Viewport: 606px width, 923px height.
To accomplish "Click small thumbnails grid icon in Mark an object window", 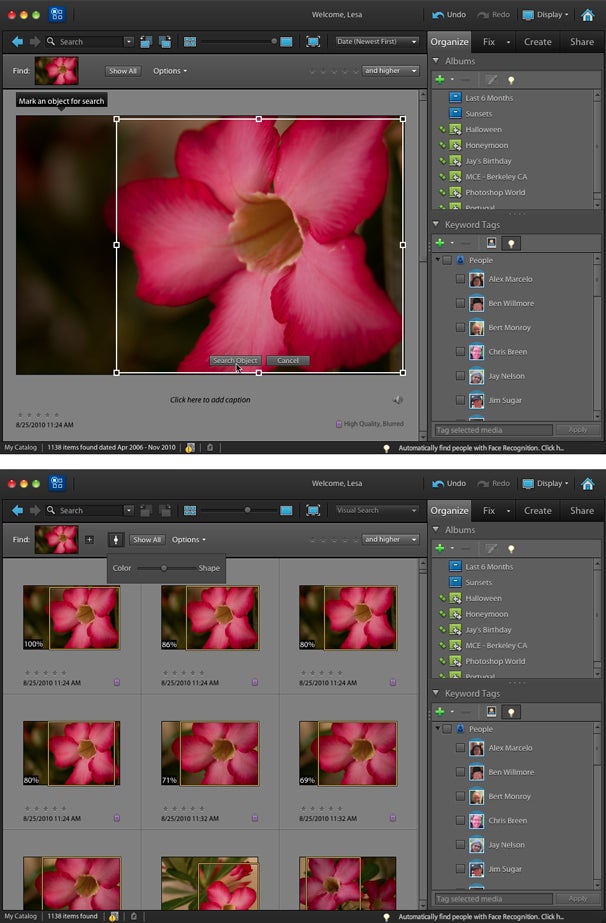I will pos(190,42).
